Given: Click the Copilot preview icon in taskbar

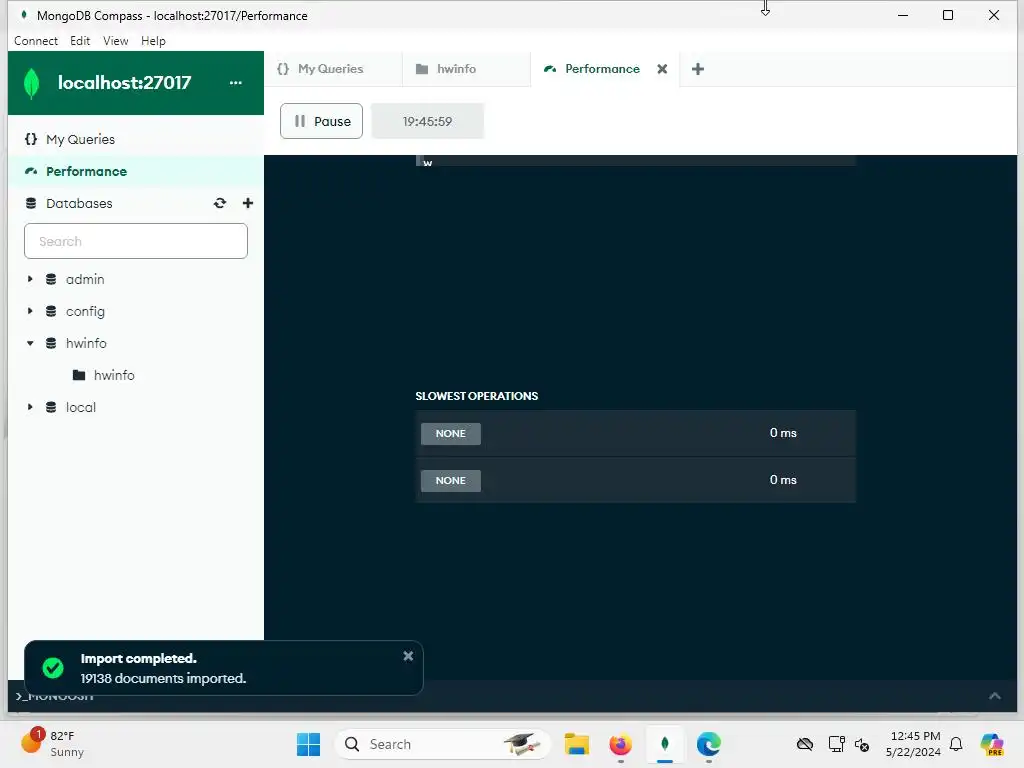Looking at the screenshot, I should coord(992,744).
